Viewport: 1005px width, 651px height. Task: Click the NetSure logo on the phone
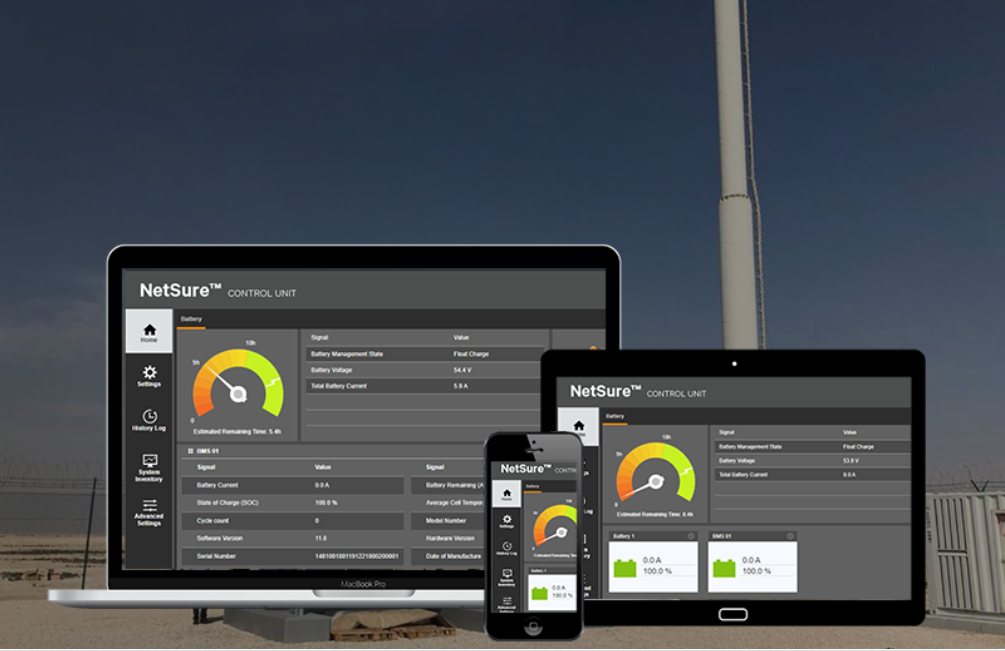point(526,468)
